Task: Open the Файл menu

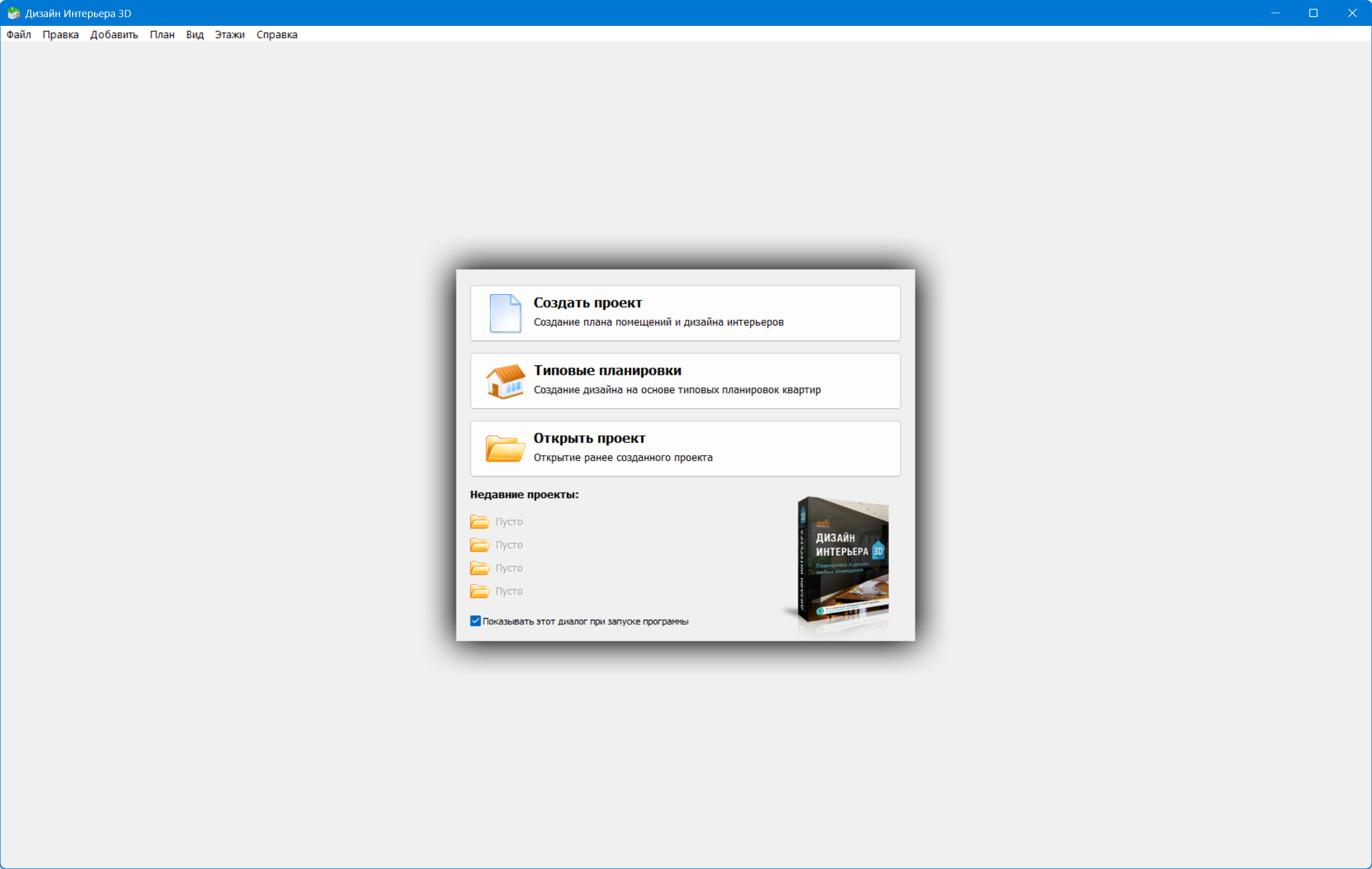Action: [19, 35]
